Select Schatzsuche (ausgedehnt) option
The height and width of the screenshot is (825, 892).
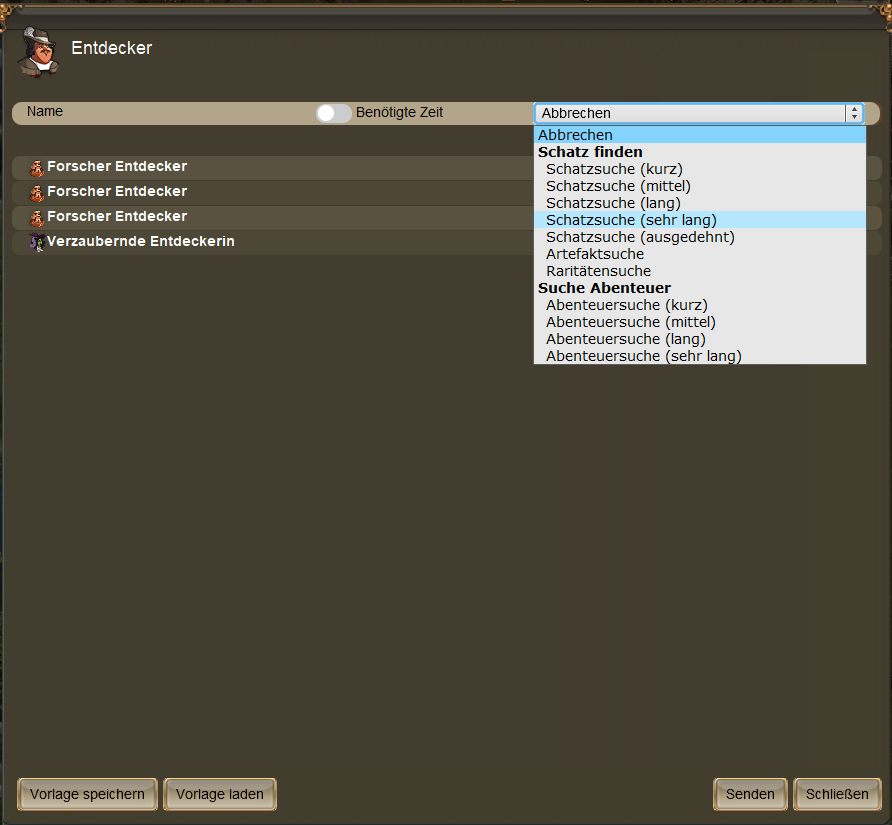(x=640, y=237)
